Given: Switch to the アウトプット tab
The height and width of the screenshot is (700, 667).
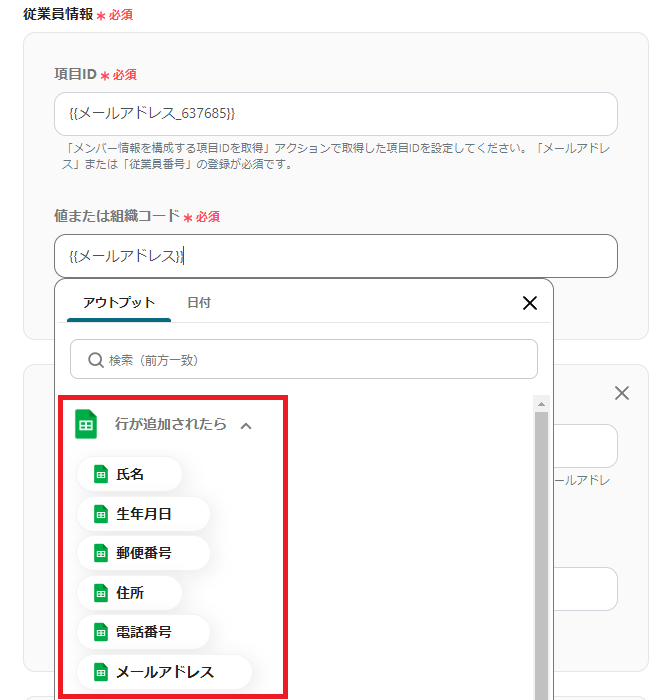Looking at the screenshot, I should pyautogui.click(x=119, y=303).
